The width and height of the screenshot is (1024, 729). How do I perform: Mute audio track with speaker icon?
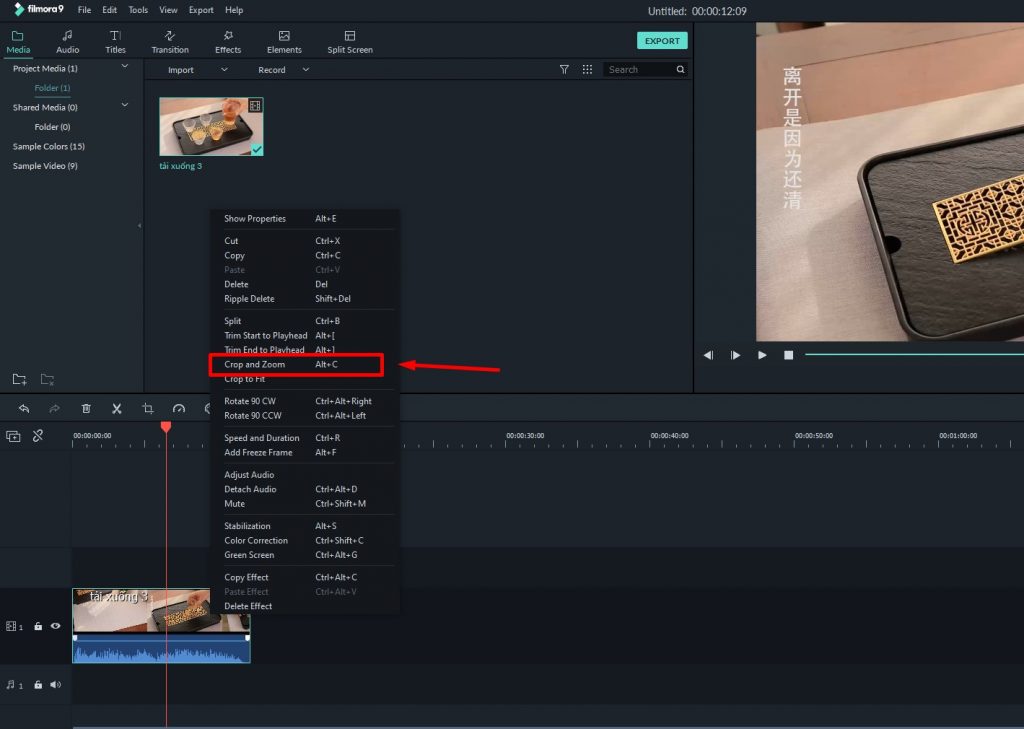coord(56,685)
